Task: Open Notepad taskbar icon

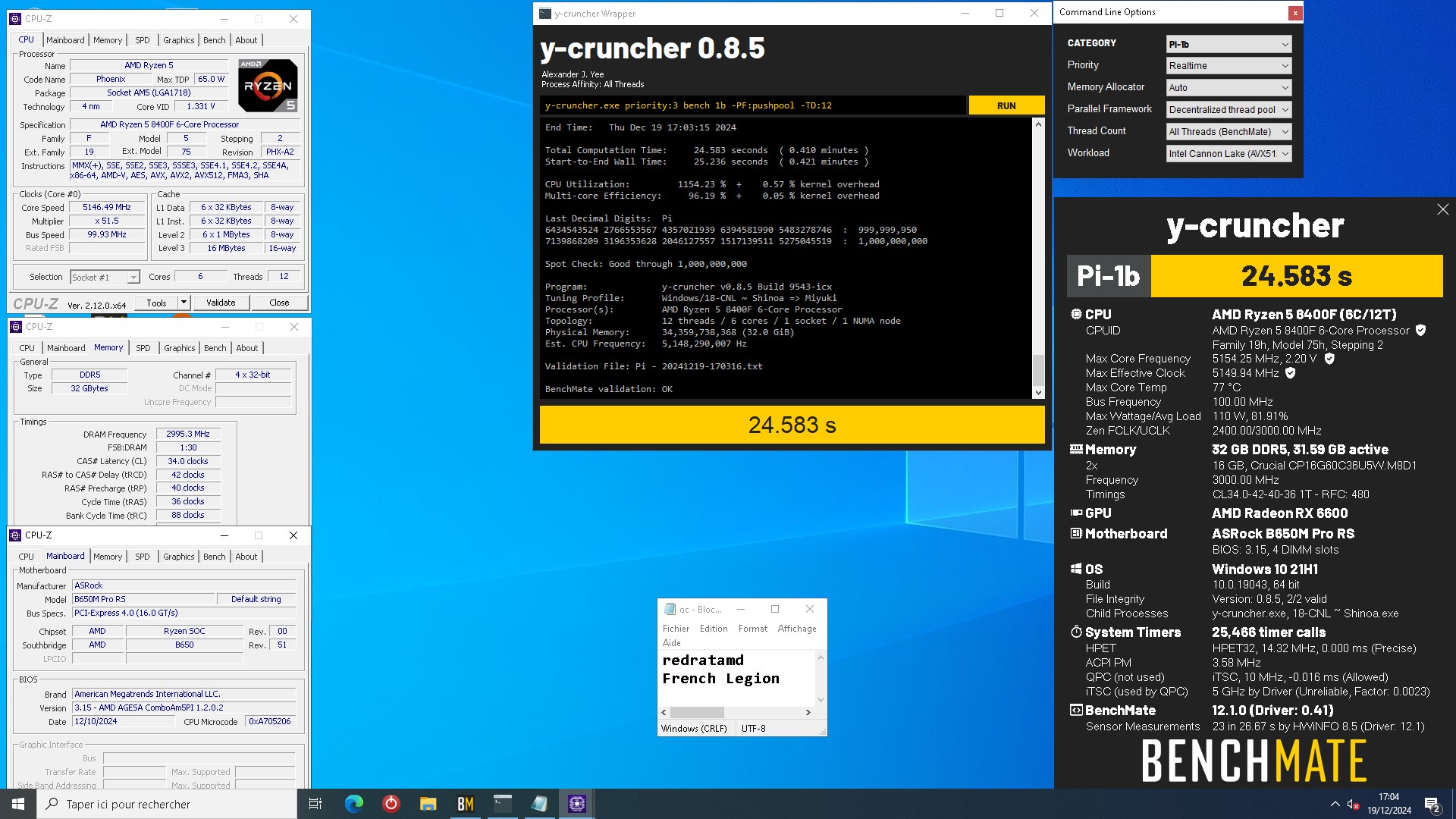Action: point(540,804)
